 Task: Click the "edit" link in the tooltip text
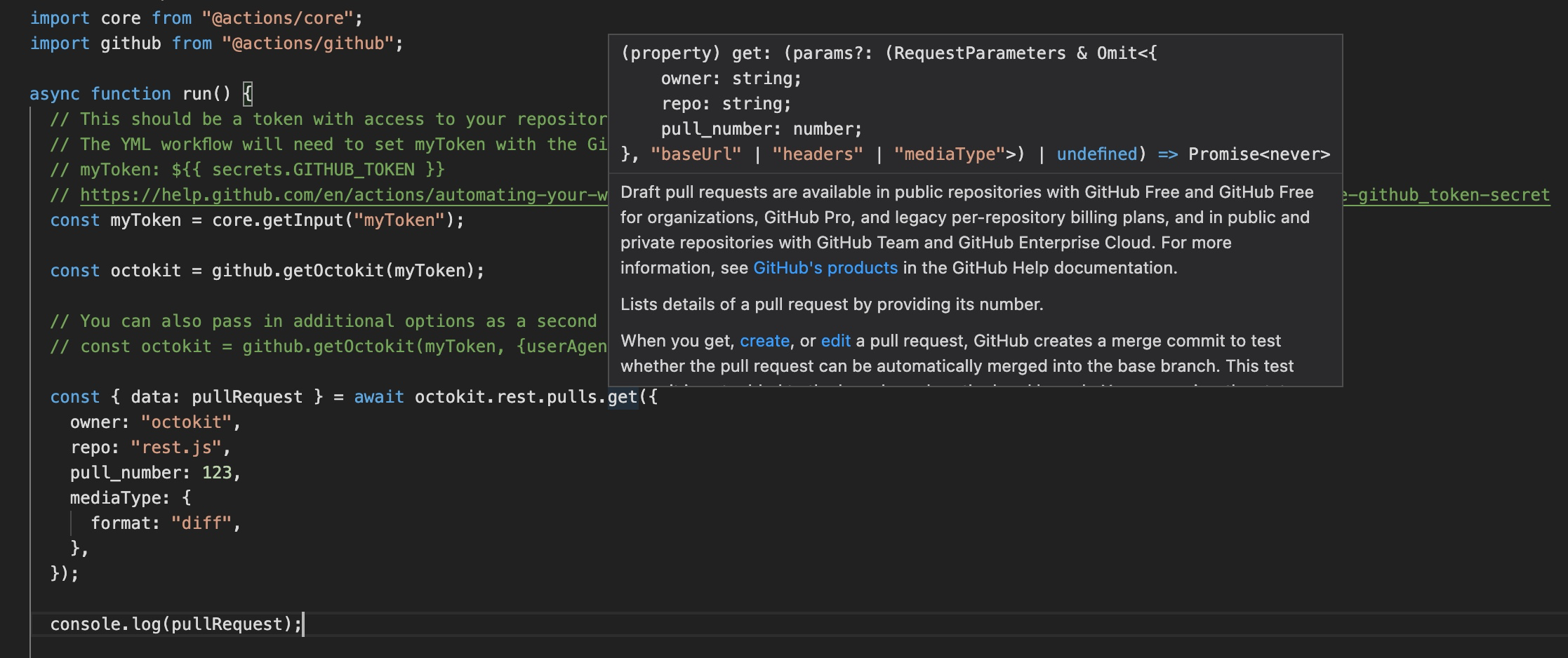tap(837, 340)
